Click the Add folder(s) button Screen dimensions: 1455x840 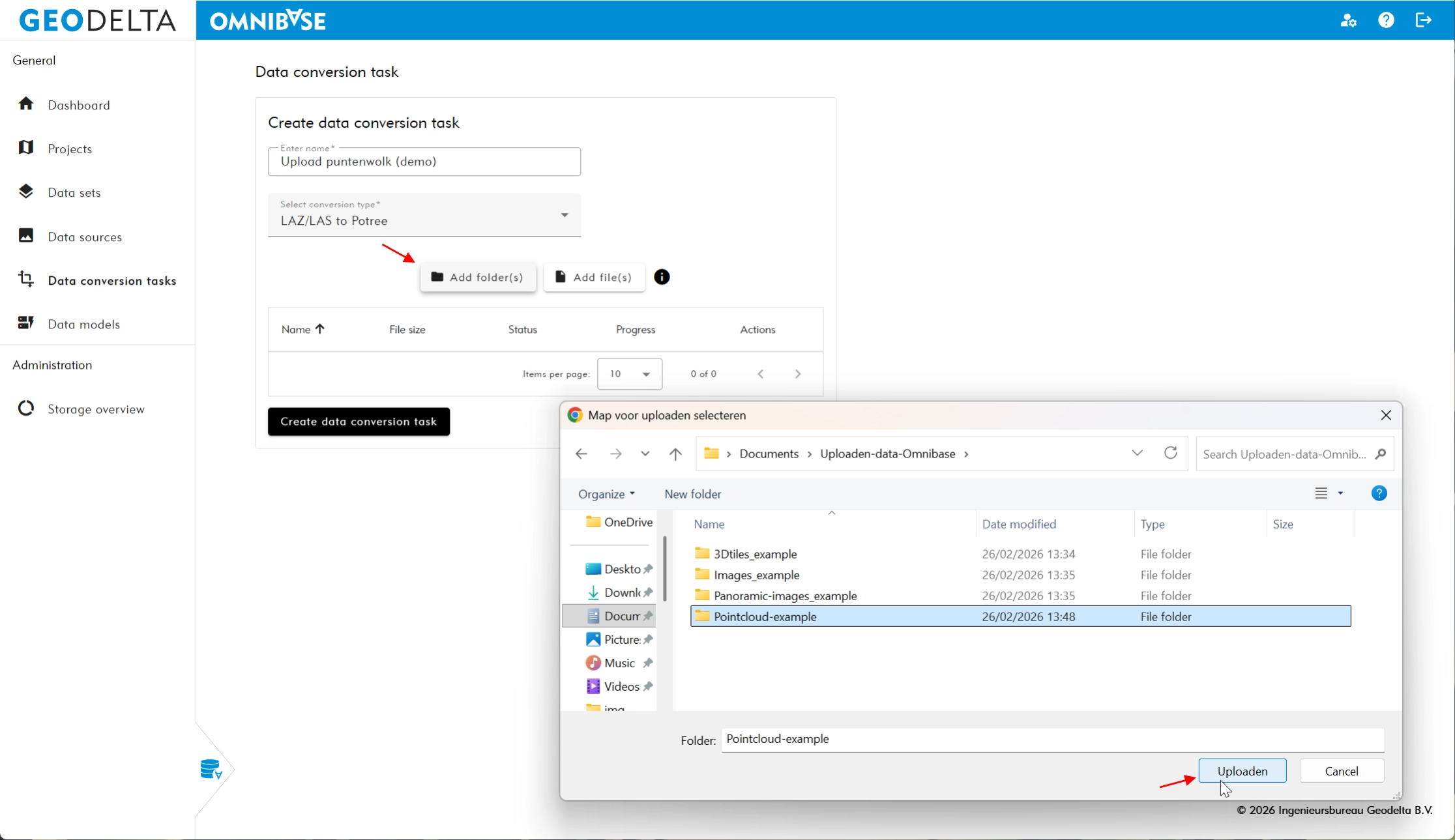(x=478, y=278)
